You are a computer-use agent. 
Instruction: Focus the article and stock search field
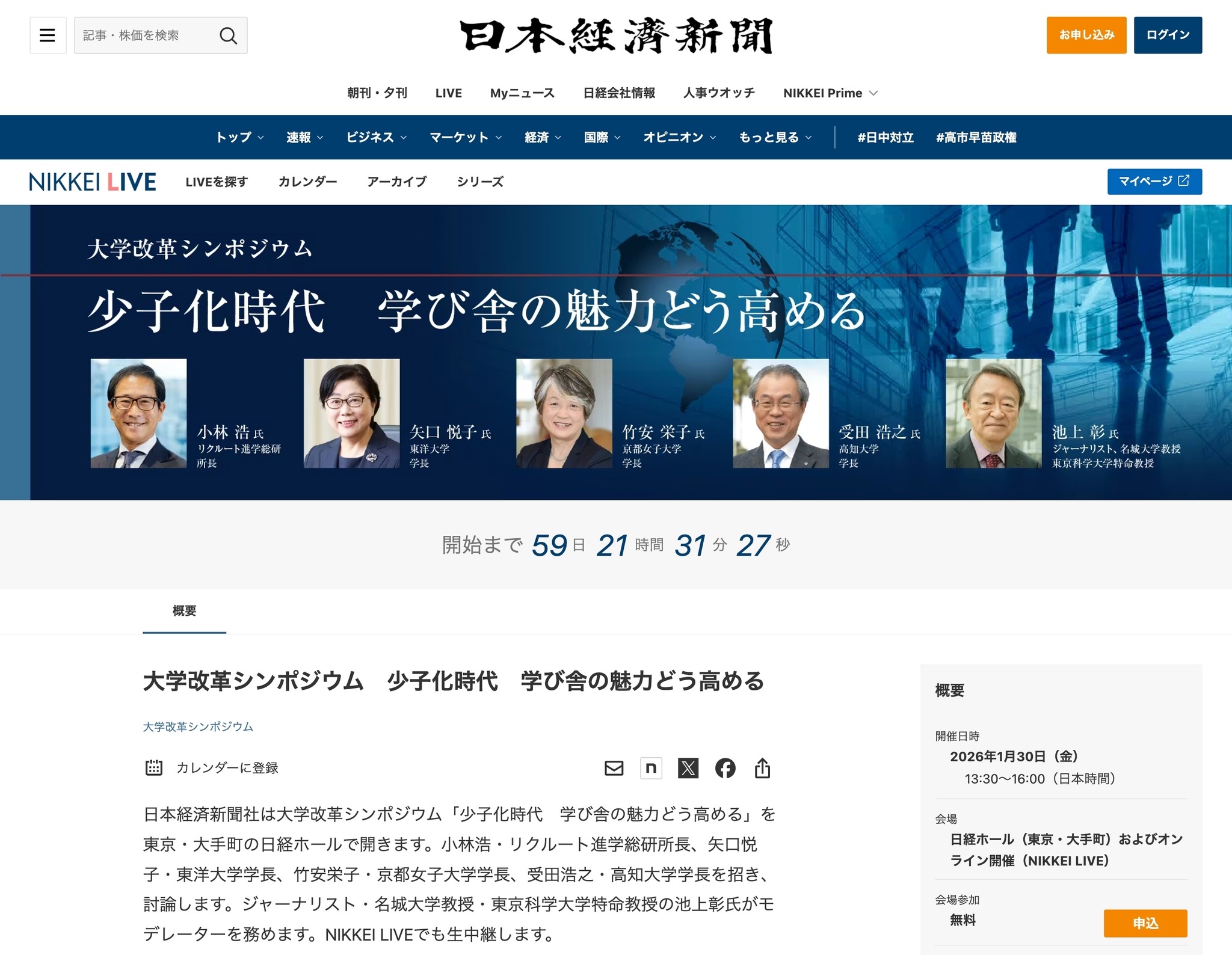(x=161, y=35)
